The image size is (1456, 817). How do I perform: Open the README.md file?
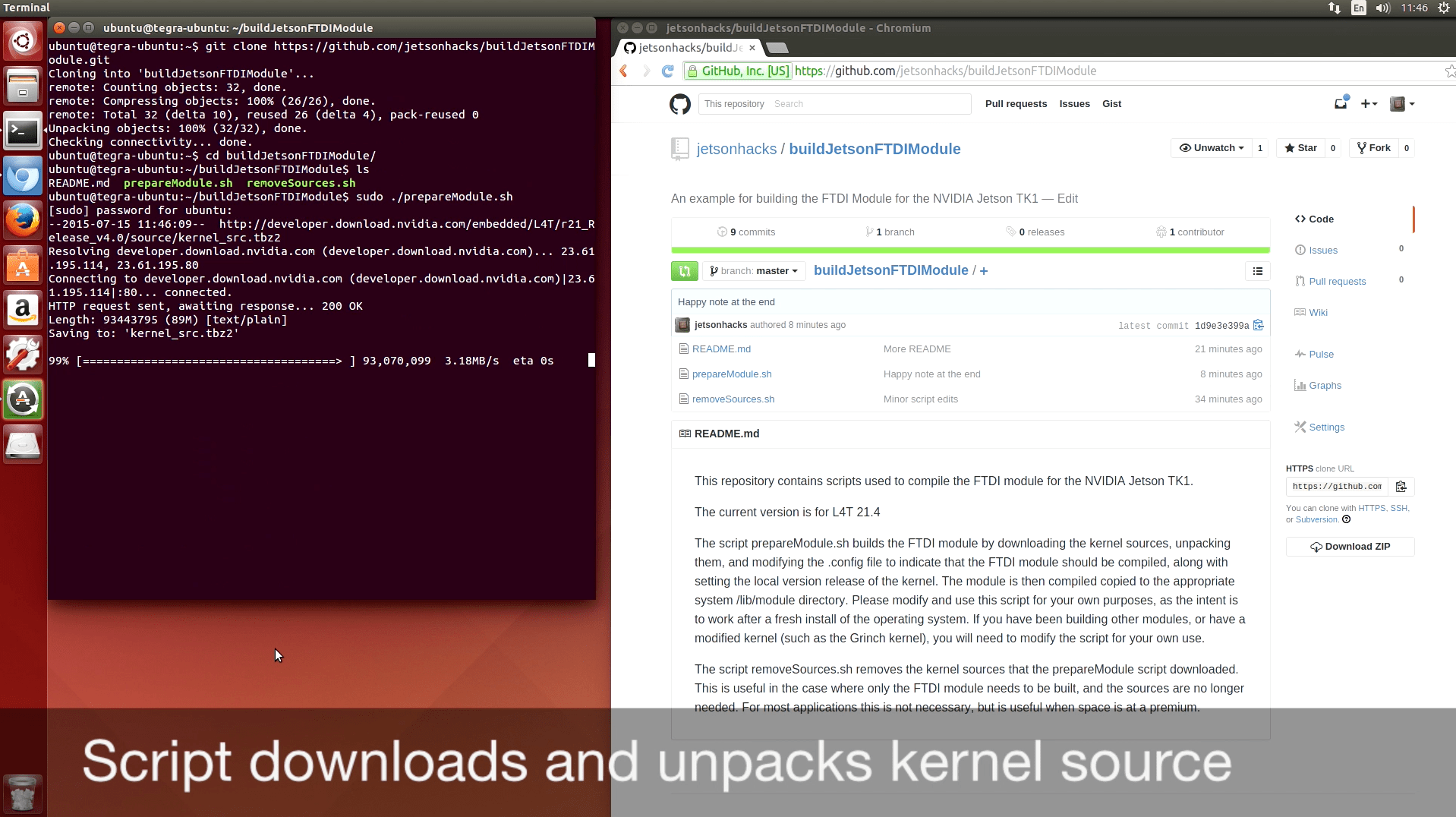[x=721, y=349]
